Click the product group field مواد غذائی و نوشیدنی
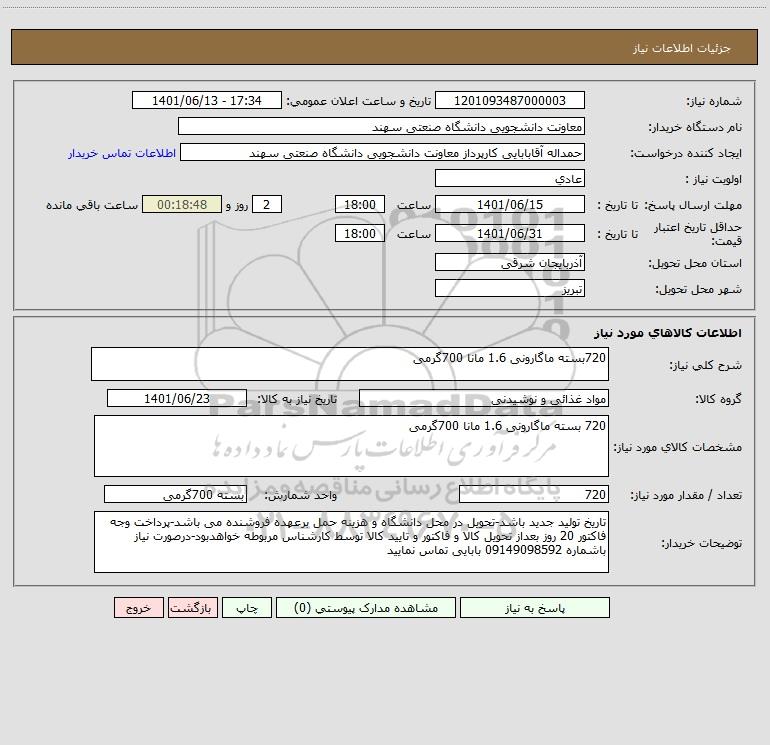The width and height of the screenshot is (770, 745). tap(484, 398)
